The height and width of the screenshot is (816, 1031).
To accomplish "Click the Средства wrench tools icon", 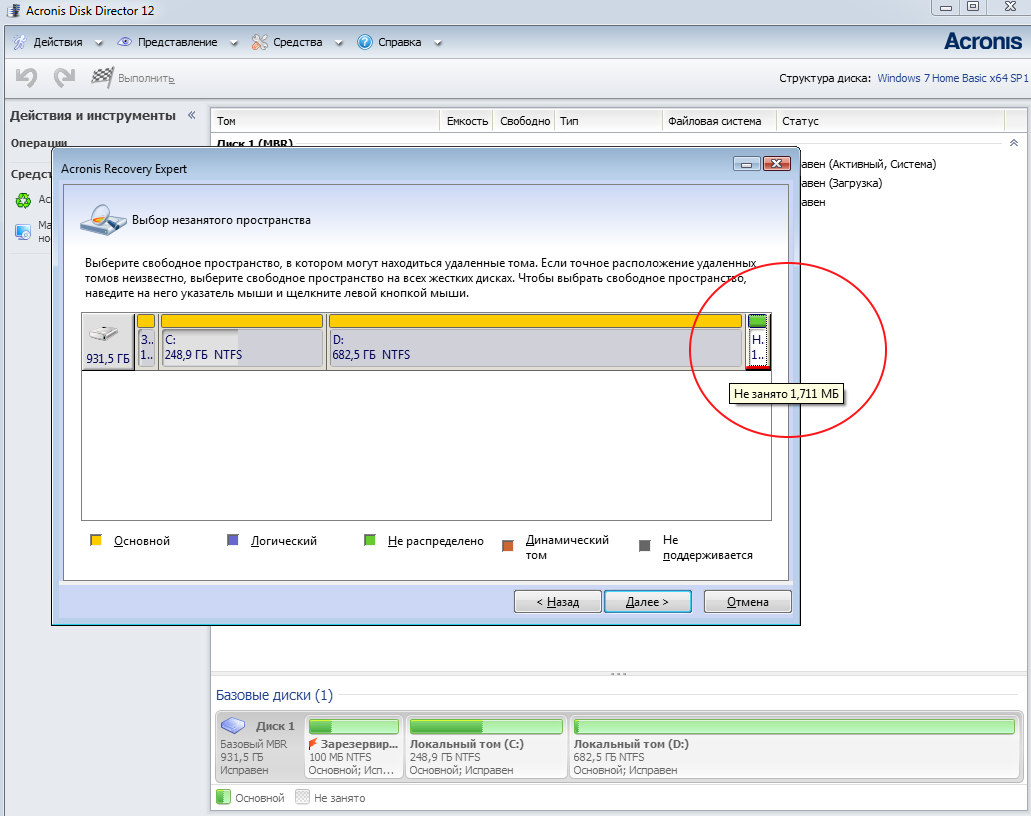I will pos(260,42).
